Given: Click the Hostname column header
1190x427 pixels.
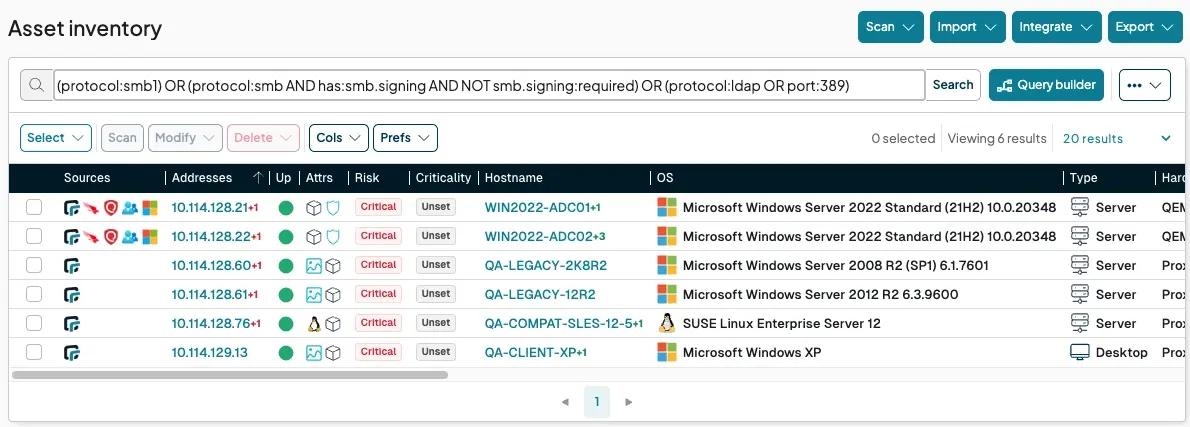Looking at the screenshot, I should click(513, 178).
